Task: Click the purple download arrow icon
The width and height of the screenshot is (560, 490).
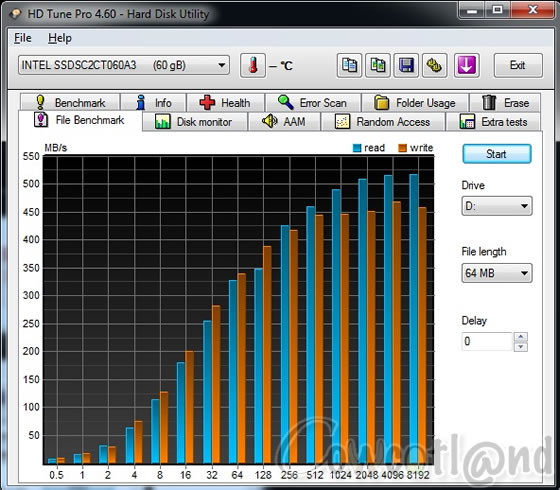Action: click(x=466, y=65)
